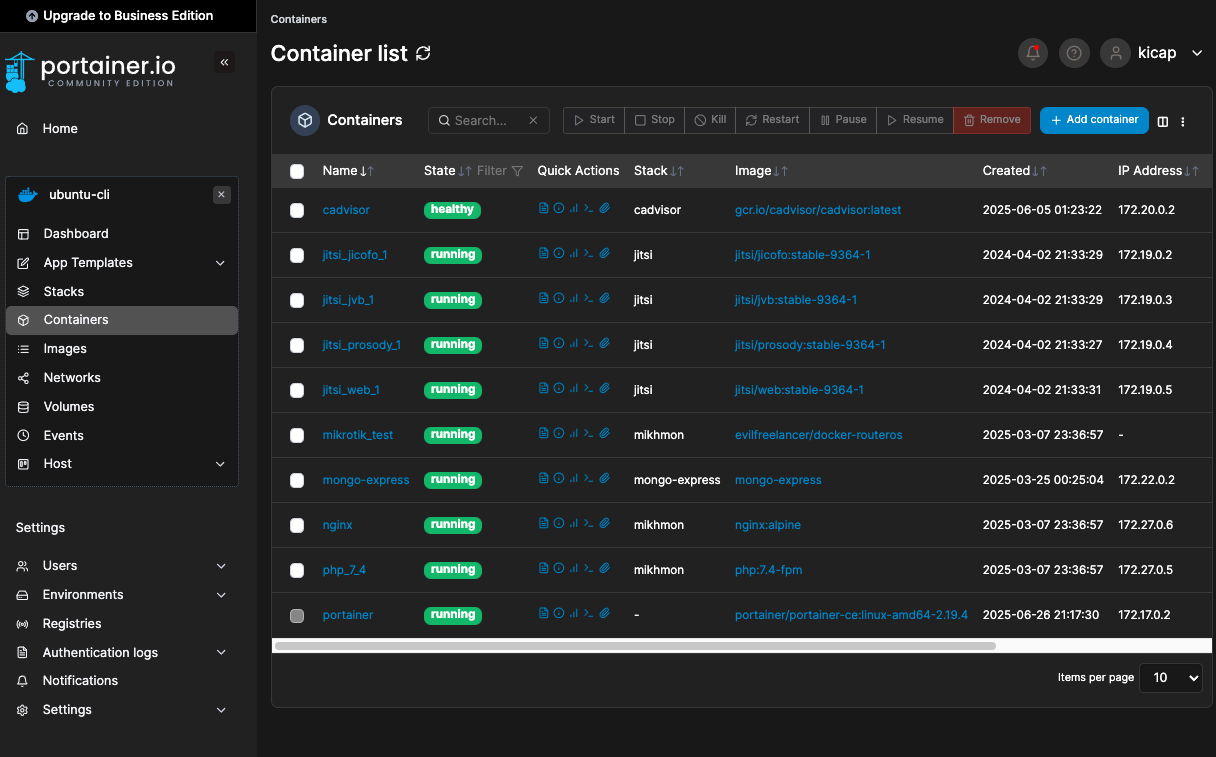Open exec console icon for php_7_4
The height and width of the screenshot is (757, 1216).
coord(589,569)
